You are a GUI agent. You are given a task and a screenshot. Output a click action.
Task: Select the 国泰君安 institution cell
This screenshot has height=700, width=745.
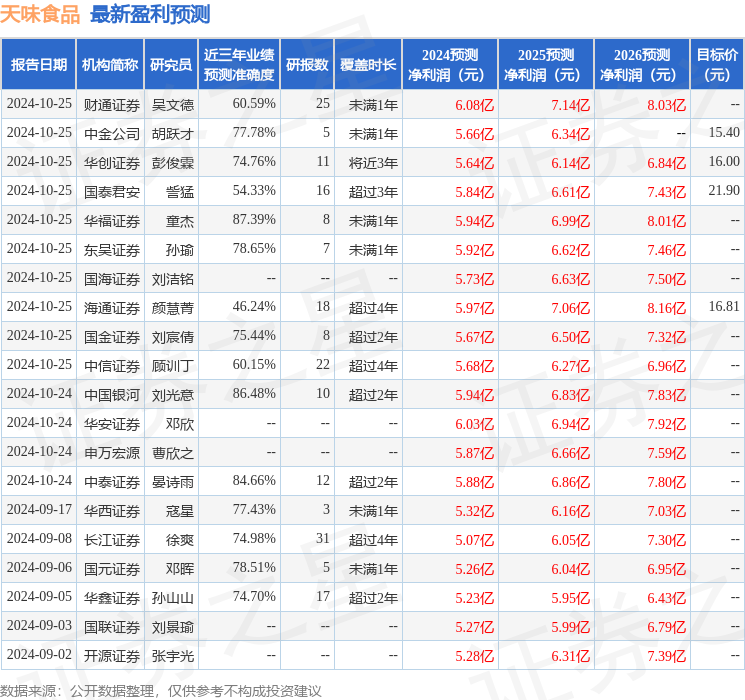coord(112,192)
